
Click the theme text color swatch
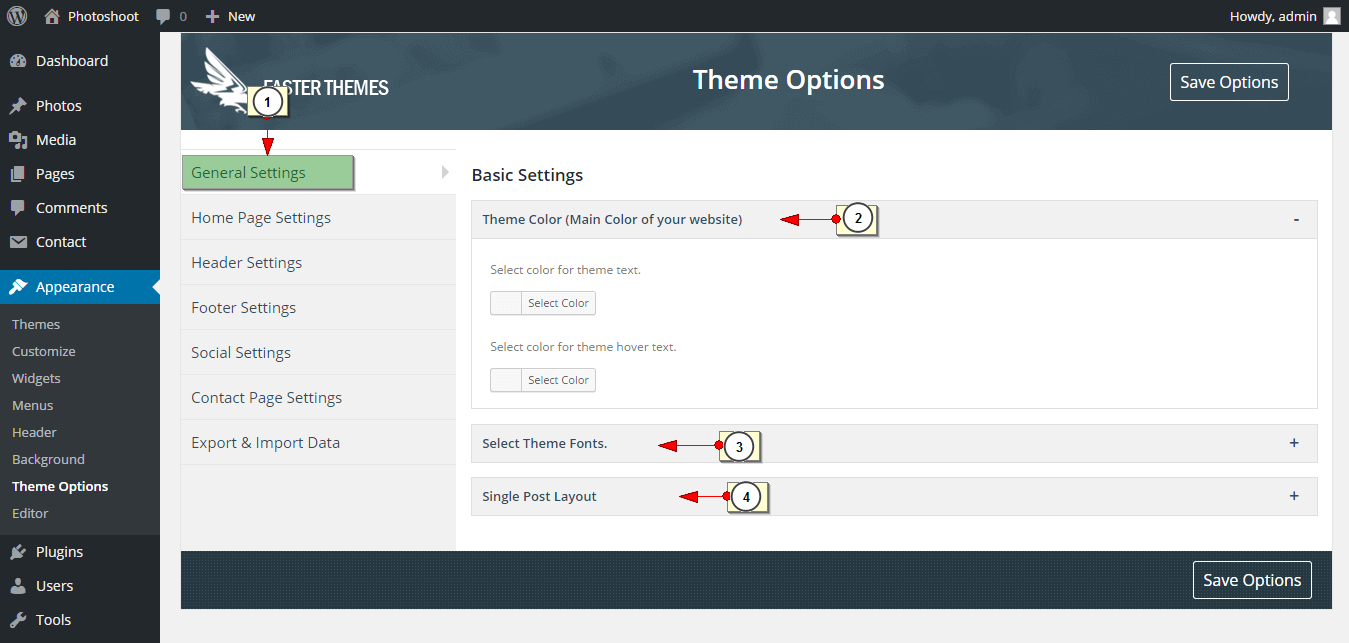[x=506, y=303]
